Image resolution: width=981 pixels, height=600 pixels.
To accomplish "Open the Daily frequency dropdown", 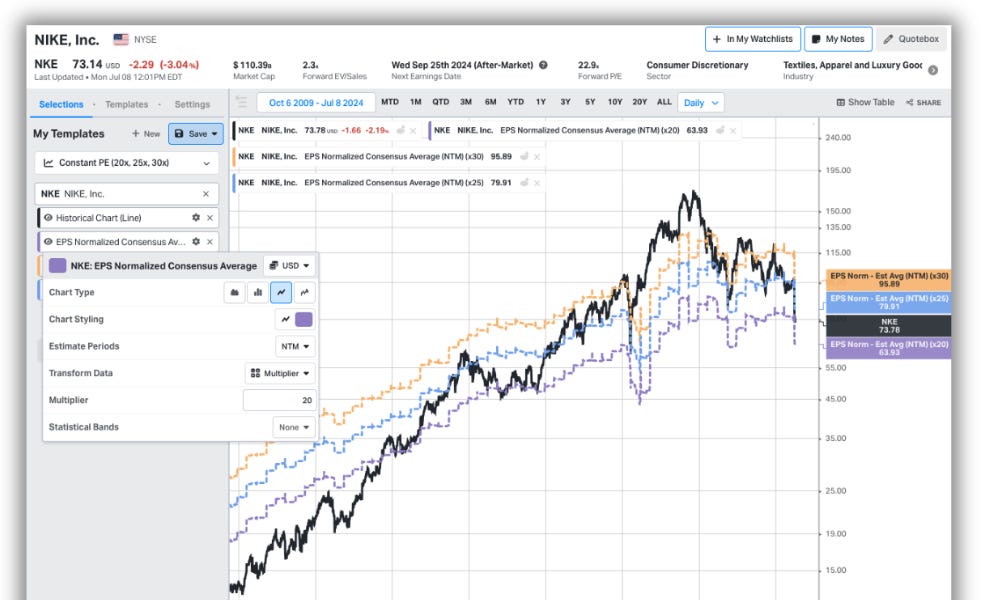I will 701,103.
